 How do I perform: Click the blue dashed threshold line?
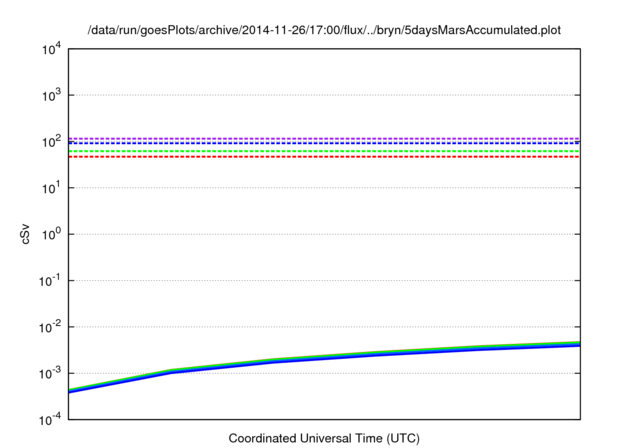tap(324, 143)
